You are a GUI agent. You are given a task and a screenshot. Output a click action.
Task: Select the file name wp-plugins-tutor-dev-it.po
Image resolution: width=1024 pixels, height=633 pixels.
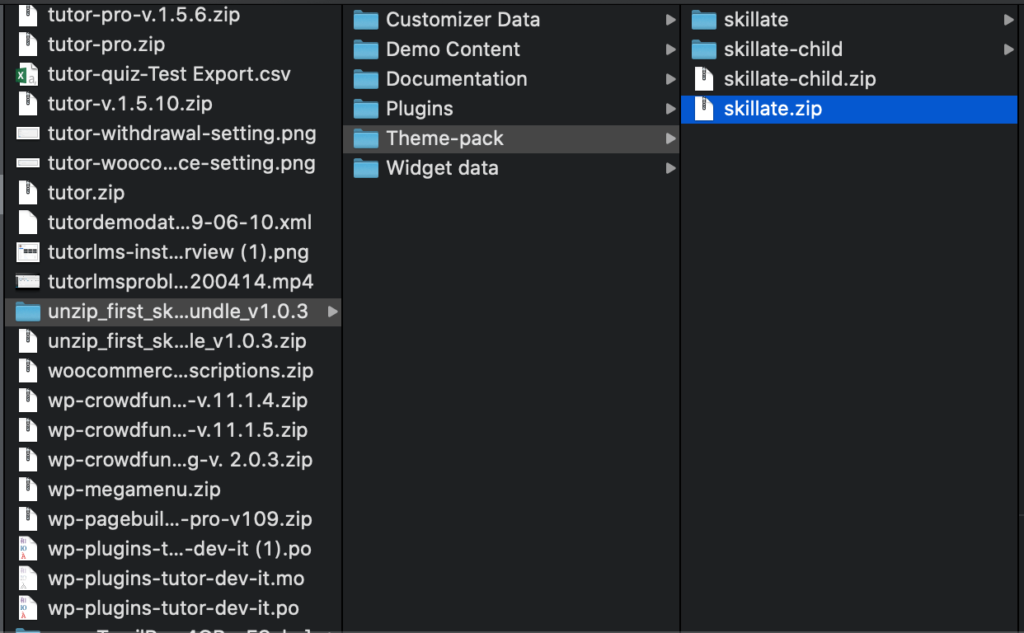tap(174, 608)
